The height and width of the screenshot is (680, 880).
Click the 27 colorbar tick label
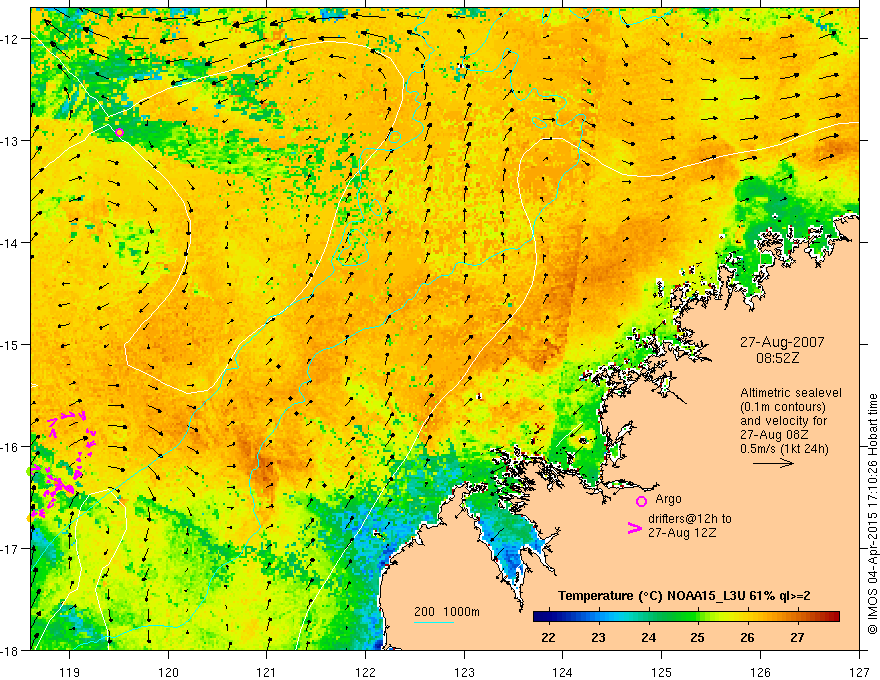pyautogui.click(x=797, y=637)
